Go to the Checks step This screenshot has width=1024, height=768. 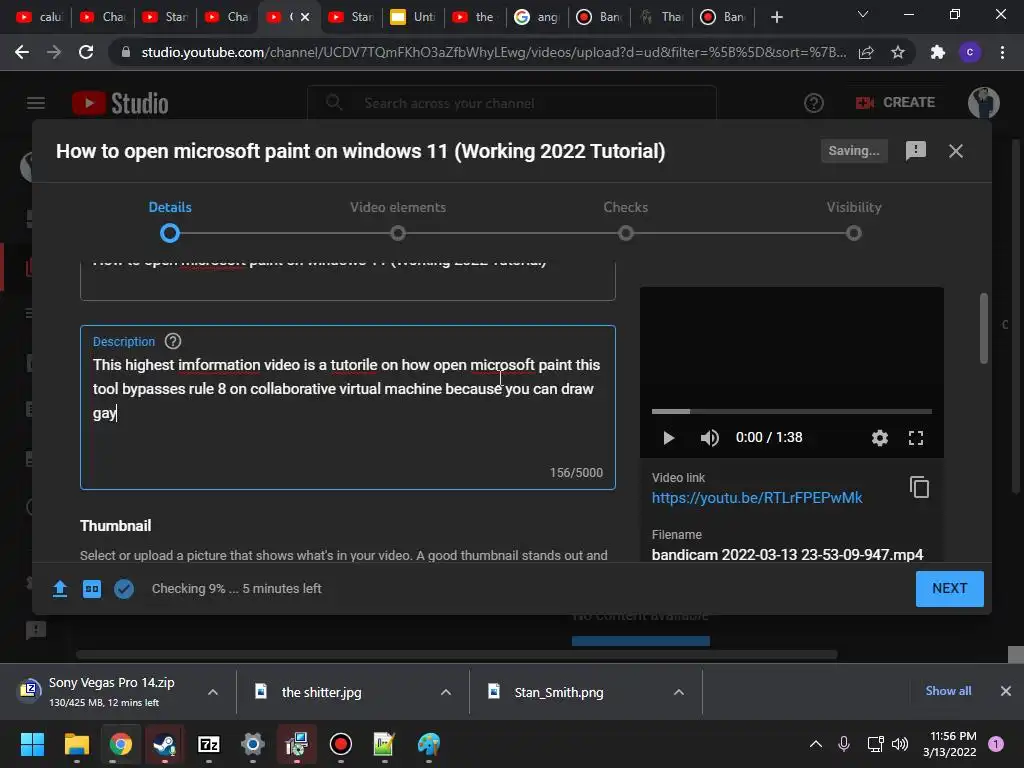pyautogui.click(x=626, y=220)
